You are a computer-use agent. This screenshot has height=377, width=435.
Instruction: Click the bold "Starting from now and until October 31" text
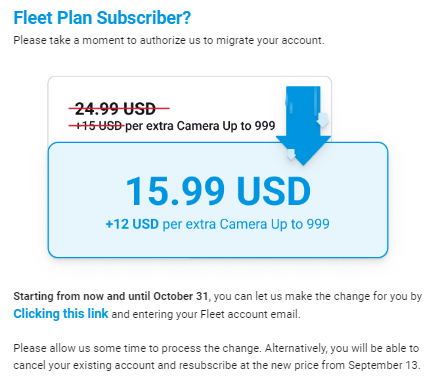click(111, 296)
